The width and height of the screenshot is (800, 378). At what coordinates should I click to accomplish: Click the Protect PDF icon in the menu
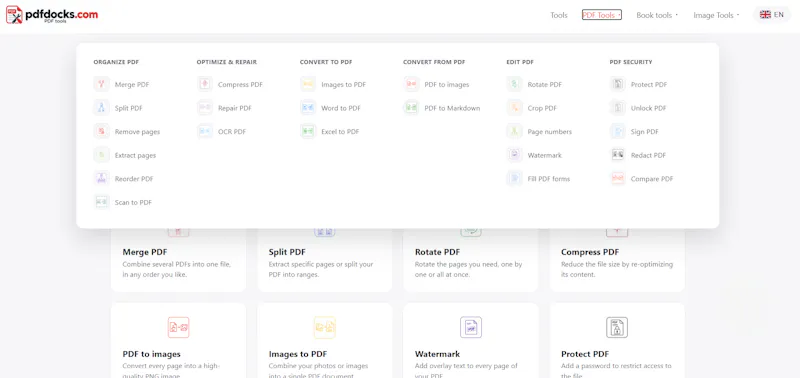(618, 85)
